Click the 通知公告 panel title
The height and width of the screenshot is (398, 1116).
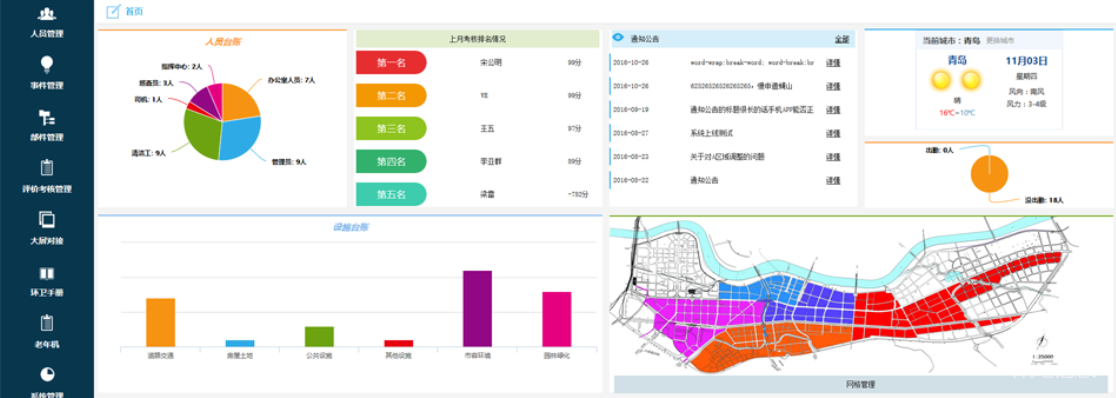[x=645, y=39]
